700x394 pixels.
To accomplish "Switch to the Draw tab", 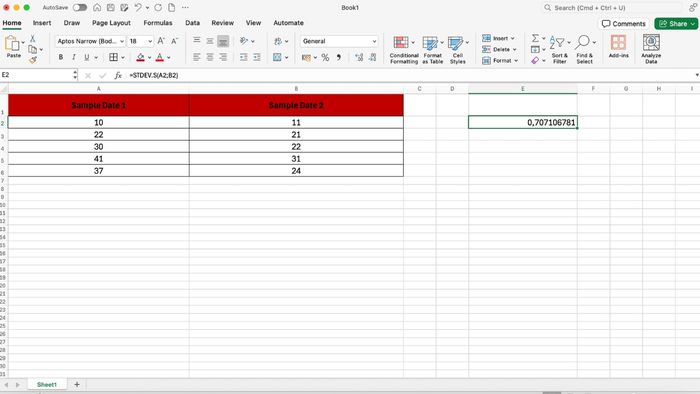I will (71, 23).
